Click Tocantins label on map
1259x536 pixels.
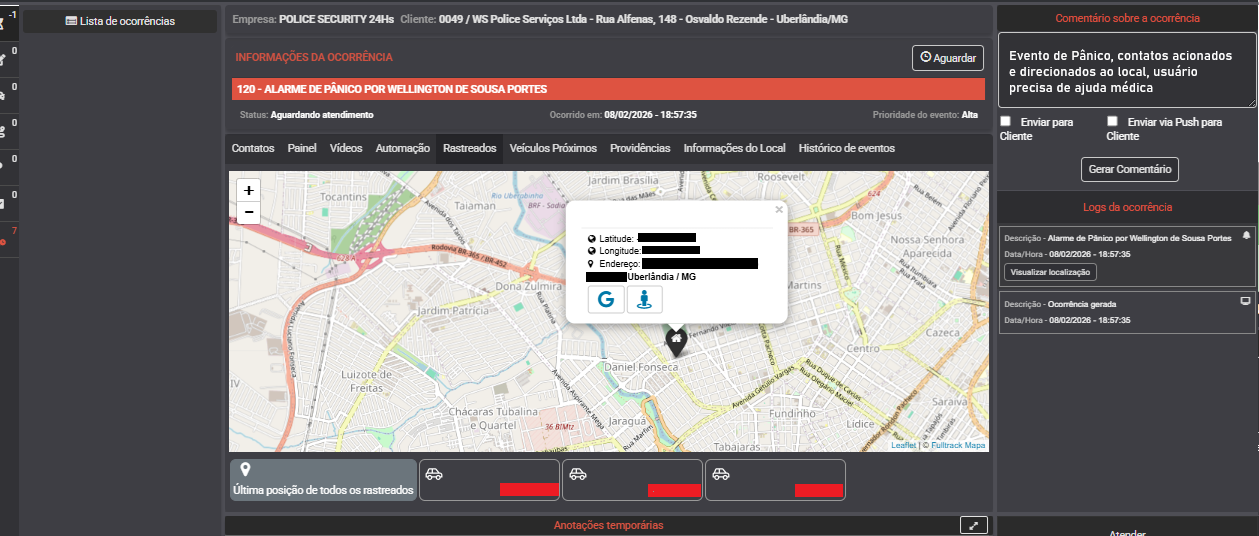pos(343,198)
